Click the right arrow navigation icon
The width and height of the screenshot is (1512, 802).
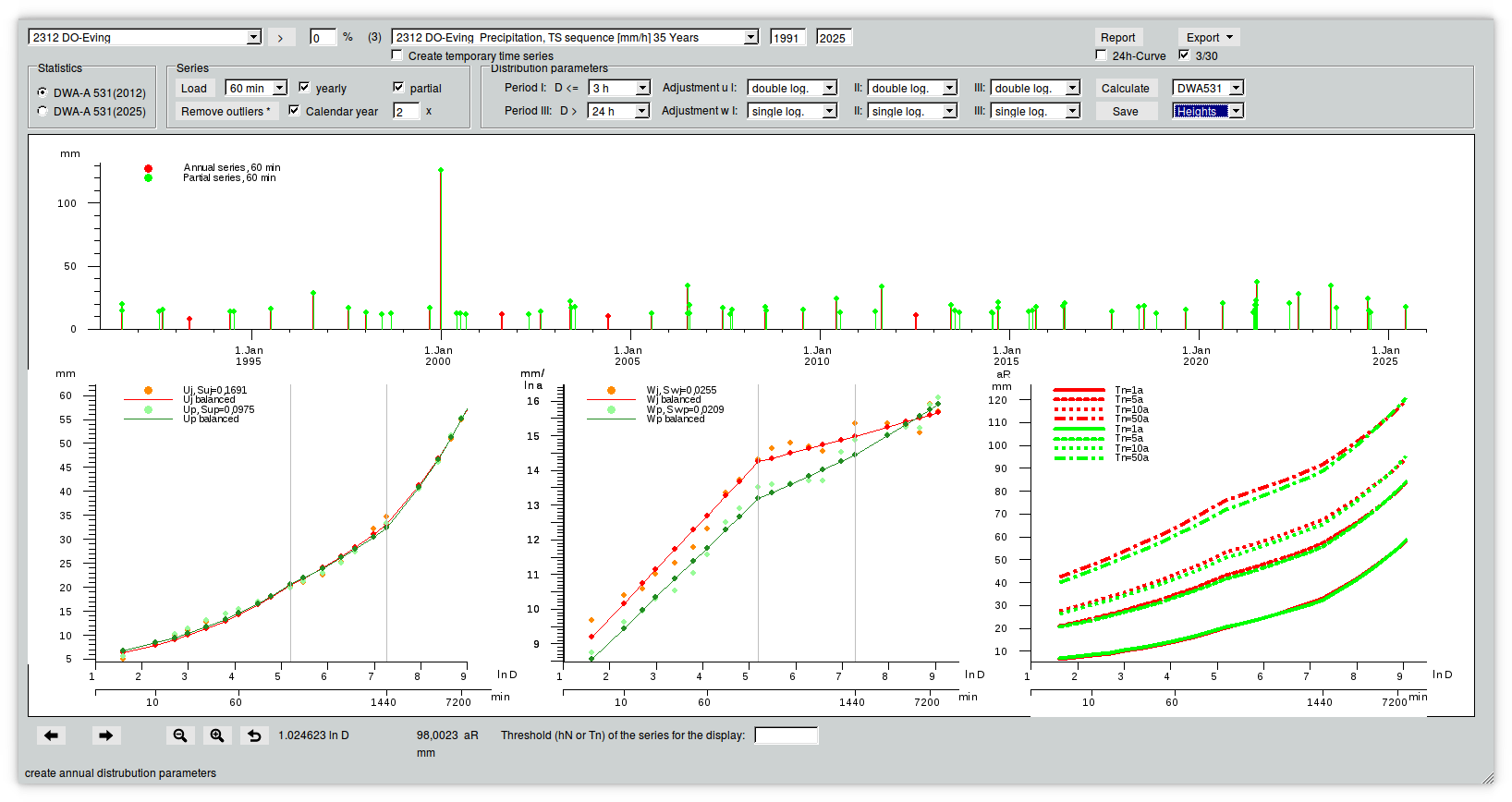(106, 735)
